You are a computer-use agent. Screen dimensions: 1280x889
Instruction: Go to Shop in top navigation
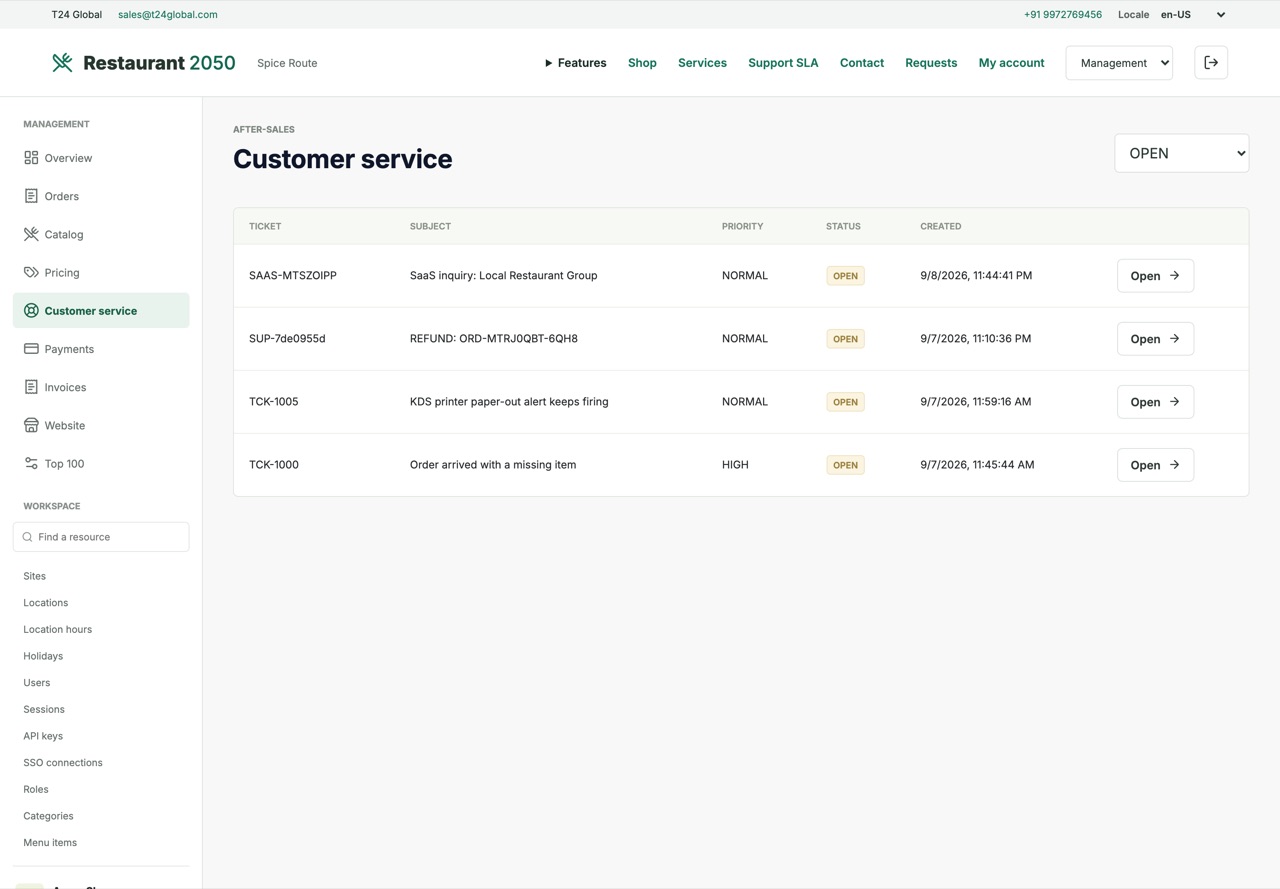point(642,63)
